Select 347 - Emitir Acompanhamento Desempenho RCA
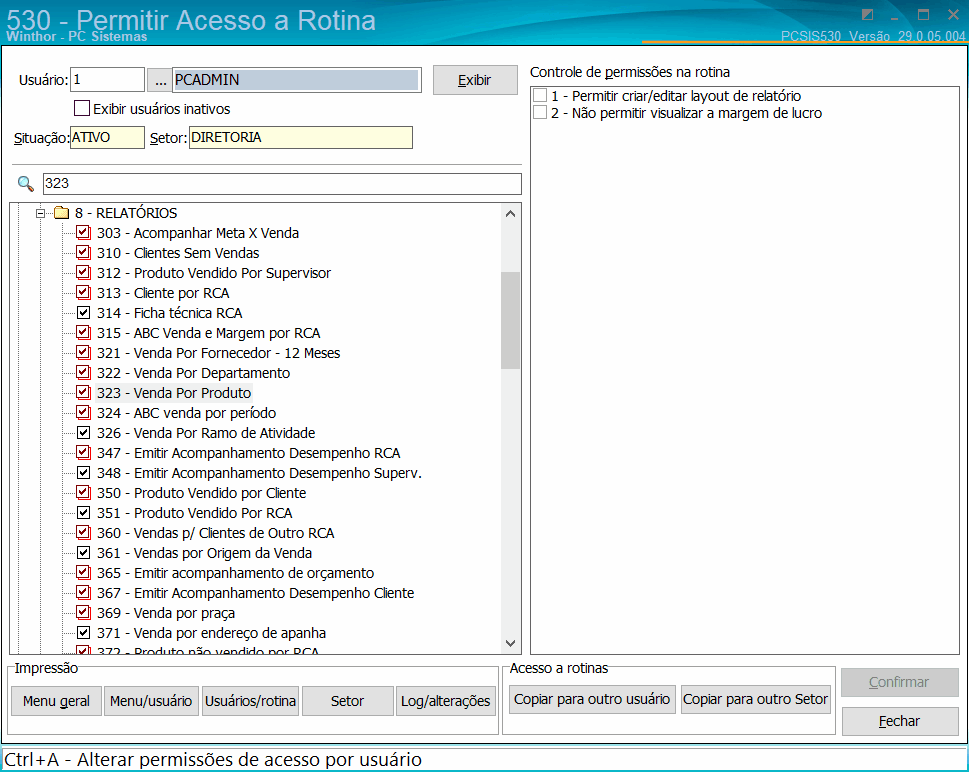 [x=248, y=453]
